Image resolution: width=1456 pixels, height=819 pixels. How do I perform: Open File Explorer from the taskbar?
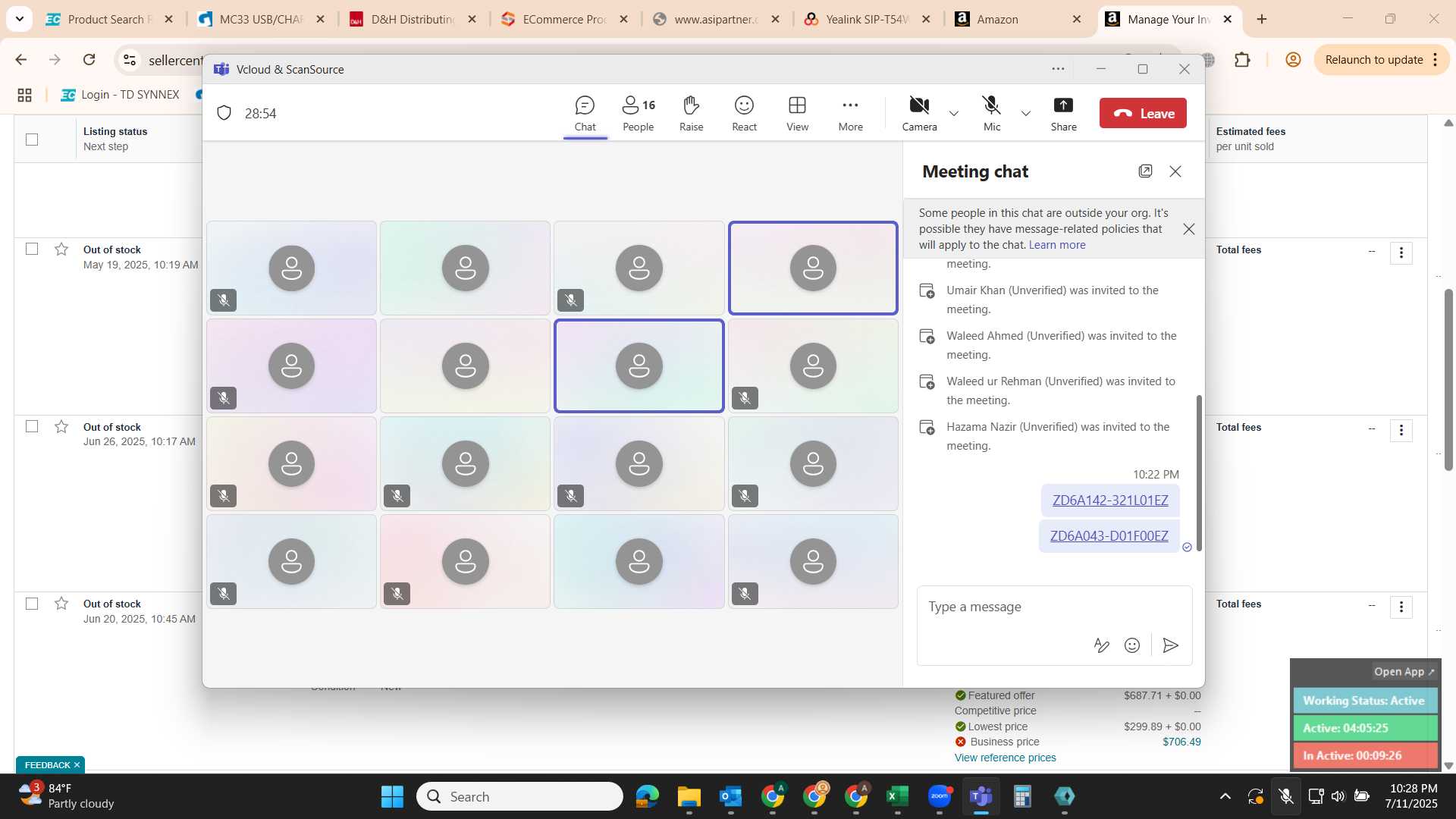pos(689,796)
